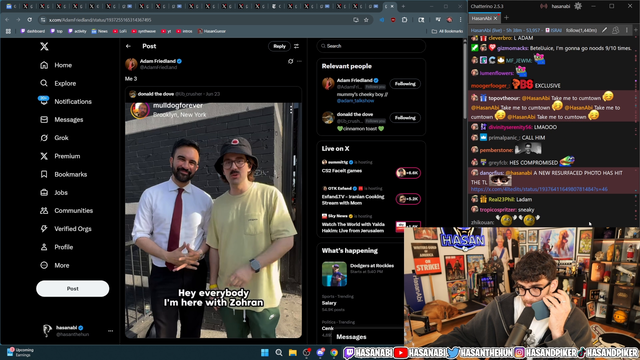Screen dimensions: 640x360
Task: Open Profile in the X sidebar
Action: tap(57, 247)
